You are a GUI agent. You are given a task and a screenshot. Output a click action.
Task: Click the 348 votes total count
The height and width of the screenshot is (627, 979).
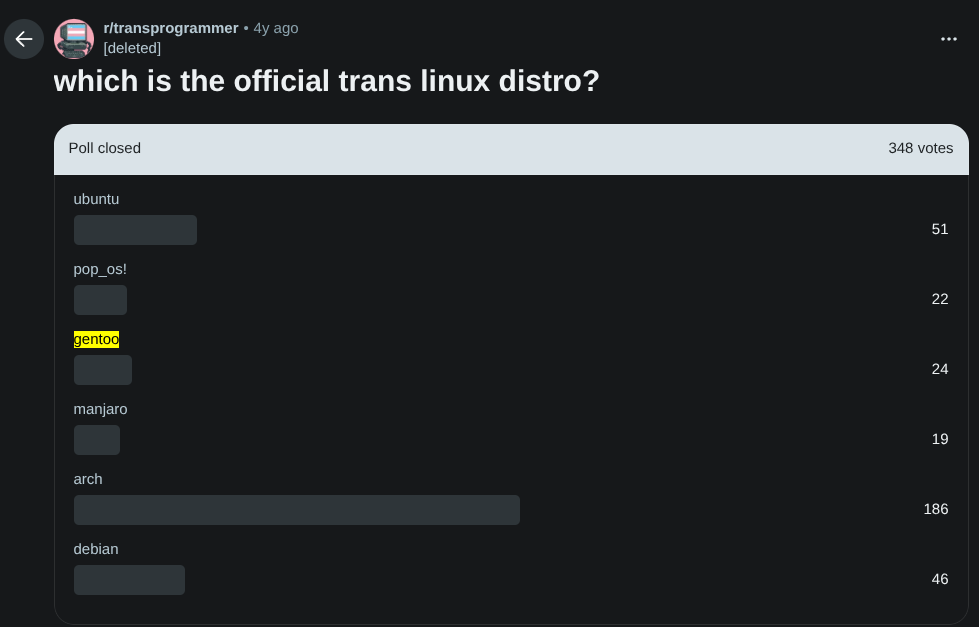click(920, 148)
